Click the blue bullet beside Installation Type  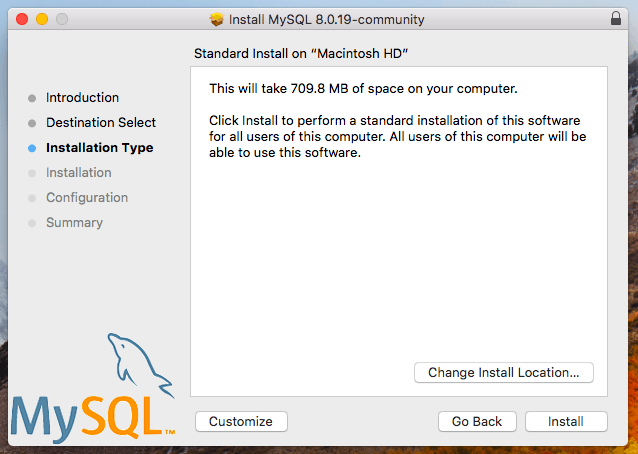pyautogui.click(x=32, y=148)
